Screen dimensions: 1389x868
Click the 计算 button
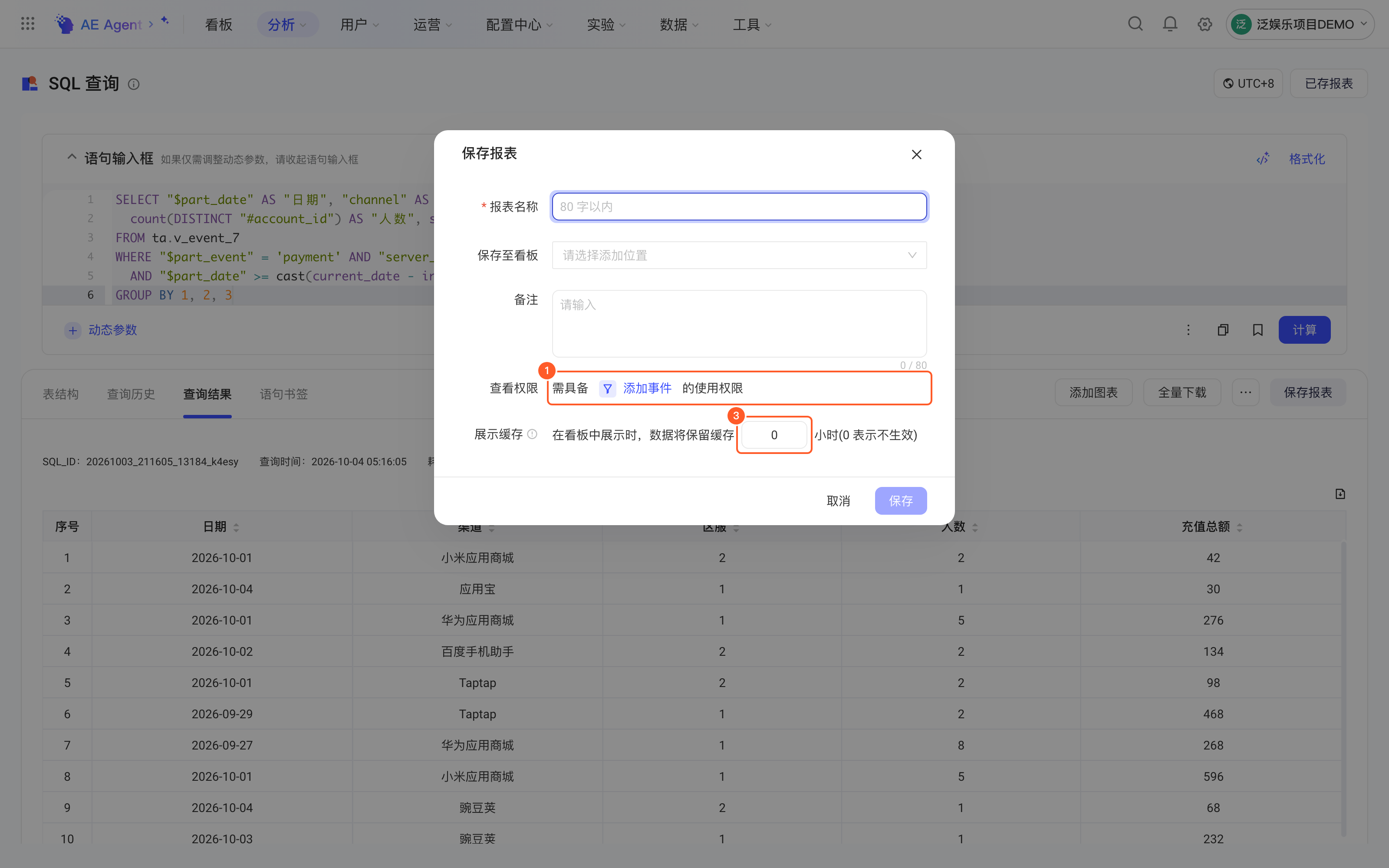click(x=1304, y=330)
